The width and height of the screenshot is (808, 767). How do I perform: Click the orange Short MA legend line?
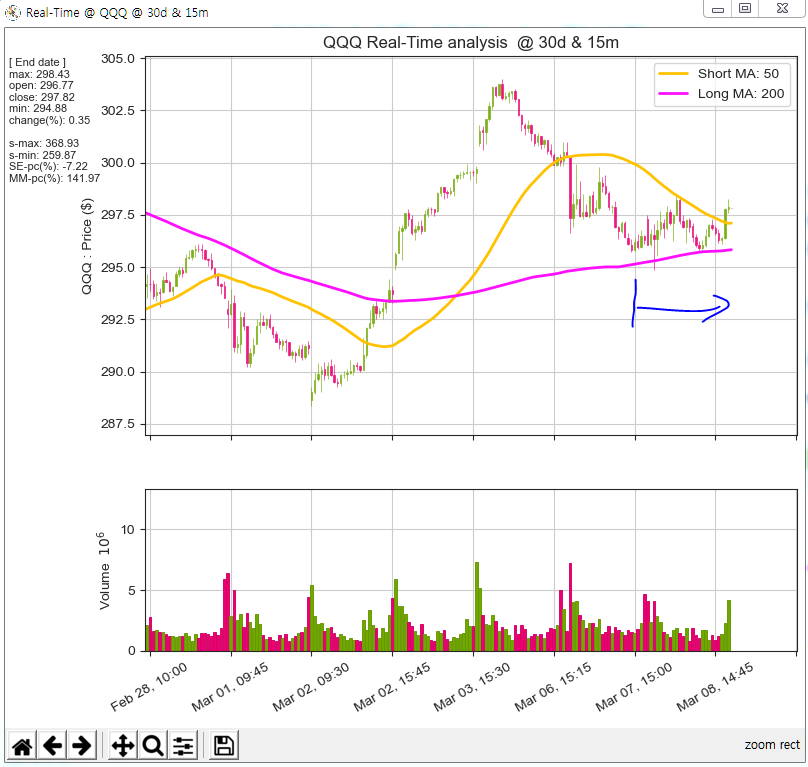[673, 74]
